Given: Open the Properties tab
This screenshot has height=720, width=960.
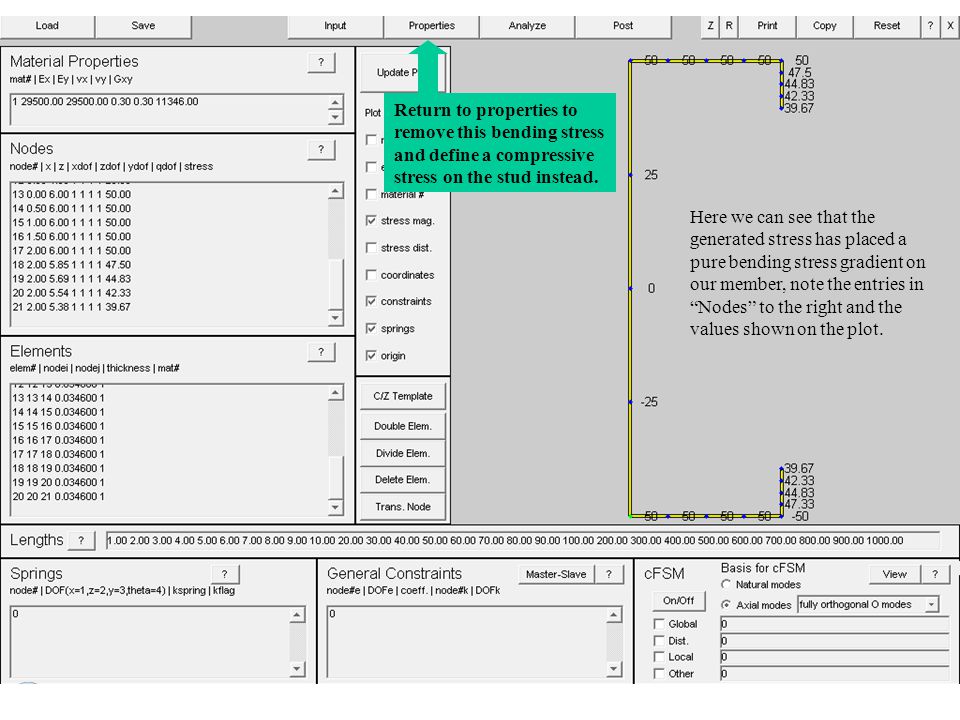Looking at the screenshot, I should coord(431,26).
